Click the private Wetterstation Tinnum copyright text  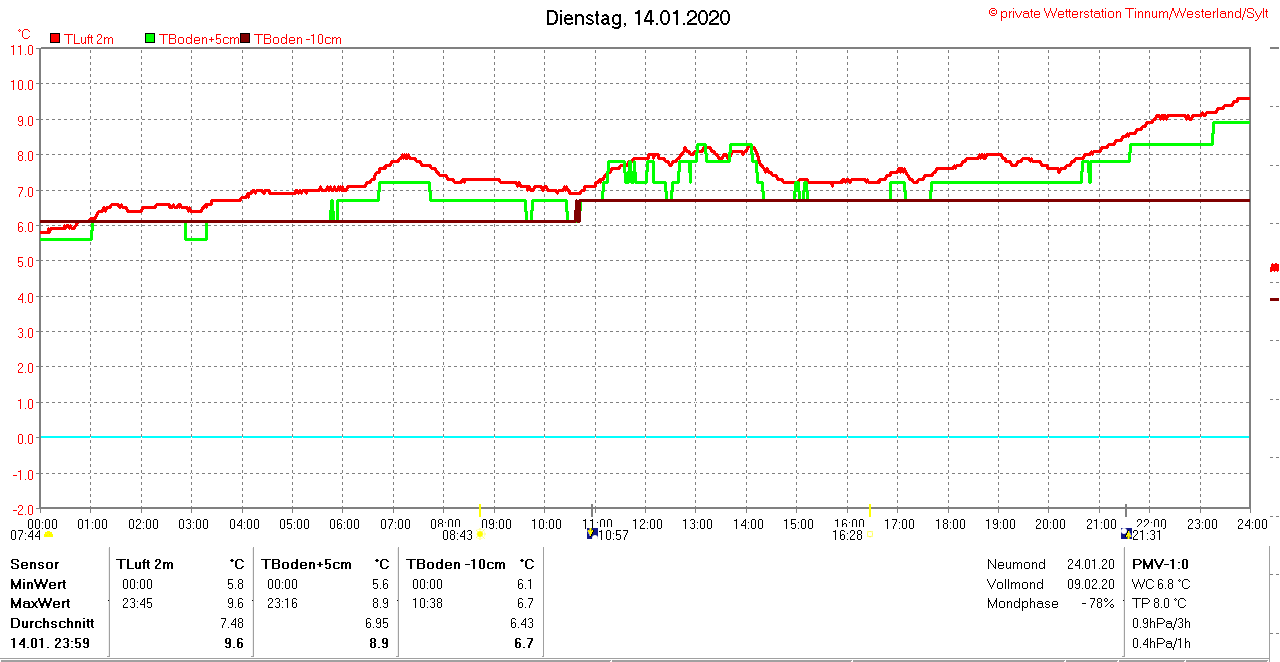(x=1128, y=13)
